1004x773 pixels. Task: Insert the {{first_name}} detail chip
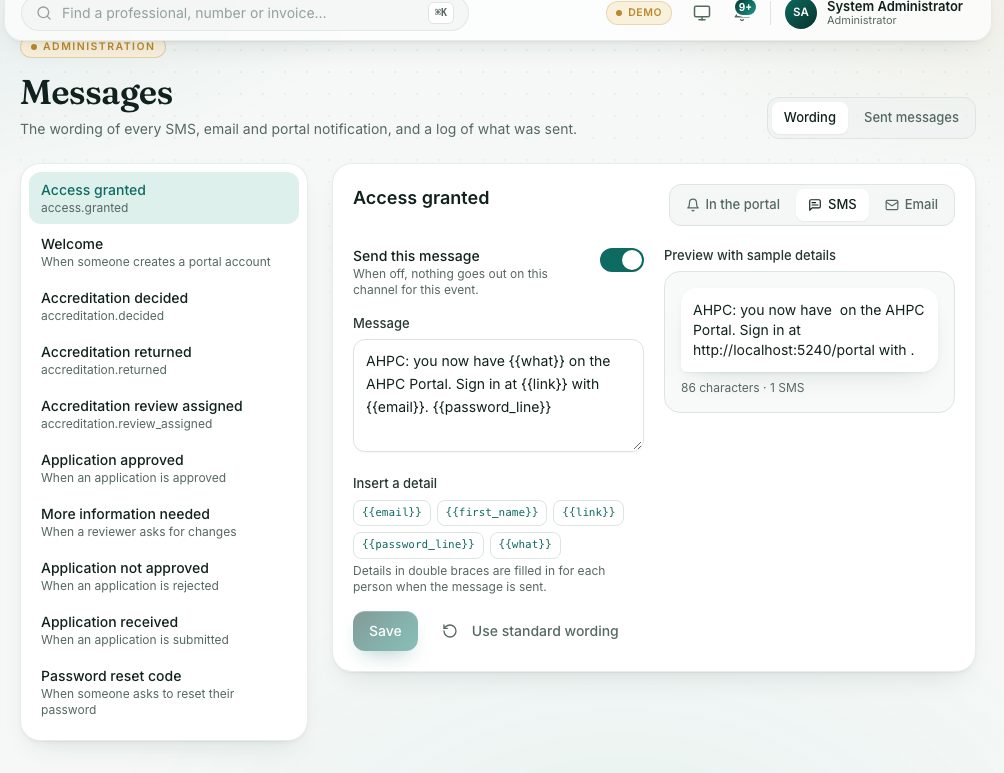click(492, 512)
